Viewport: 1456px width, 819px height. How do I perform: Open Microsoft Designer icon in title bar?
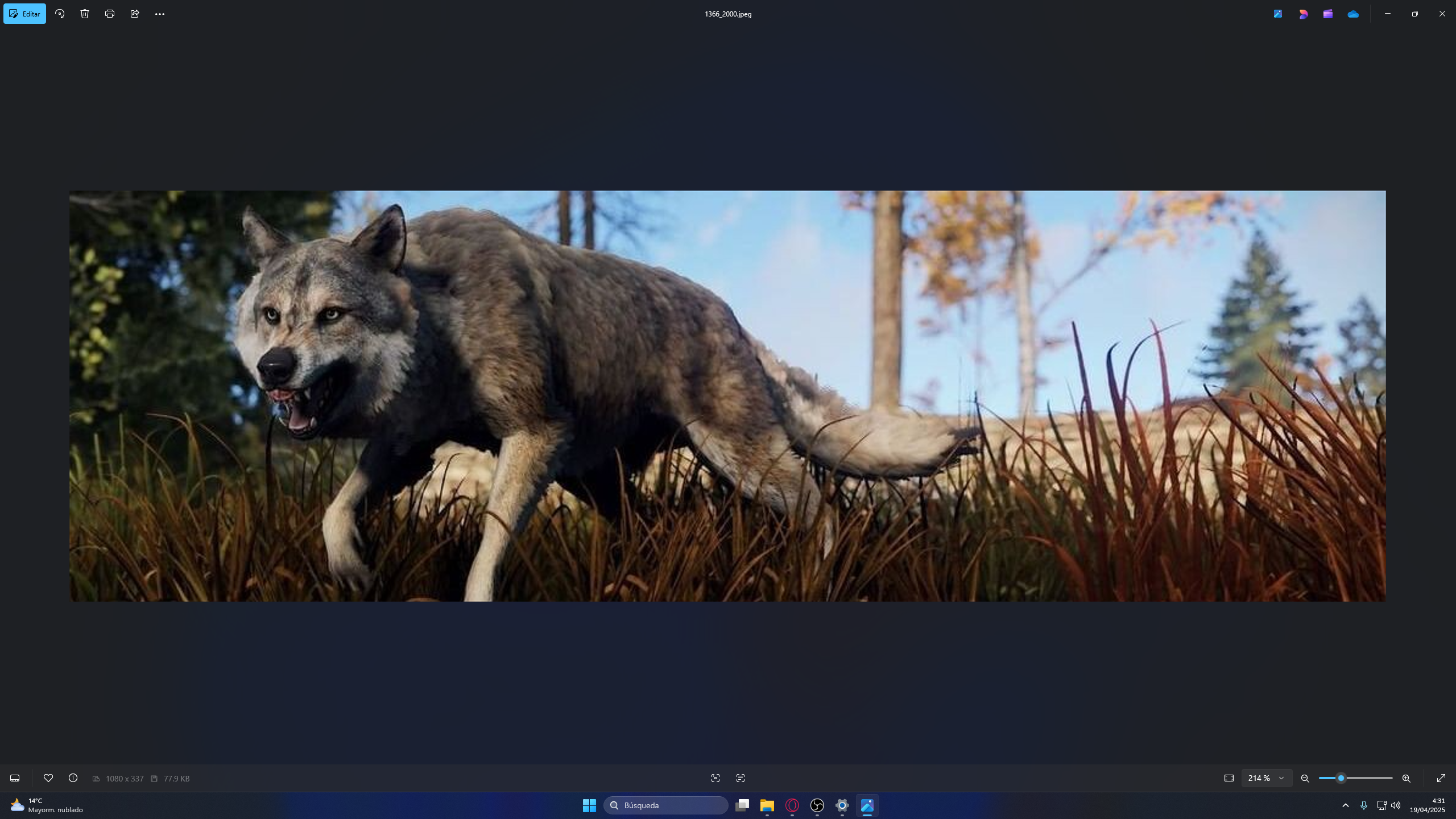pyautogui.click(x=1303, y=14)
